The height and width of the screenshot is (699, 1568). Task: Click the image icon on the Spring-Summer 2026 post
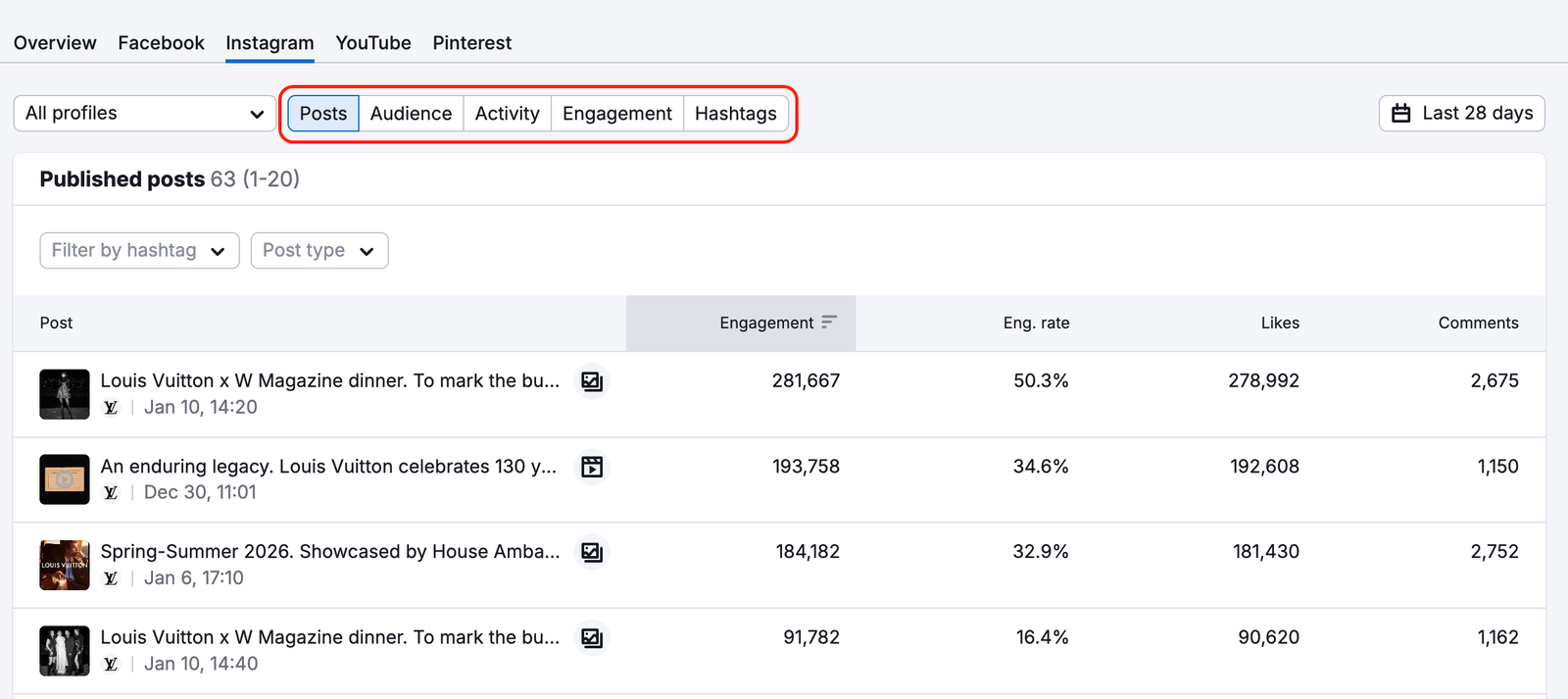pos(592,553)
